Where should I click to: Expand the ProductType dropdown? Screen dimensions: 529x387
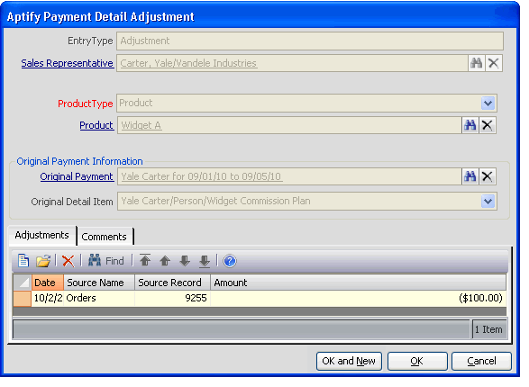[x=488, y=103]
